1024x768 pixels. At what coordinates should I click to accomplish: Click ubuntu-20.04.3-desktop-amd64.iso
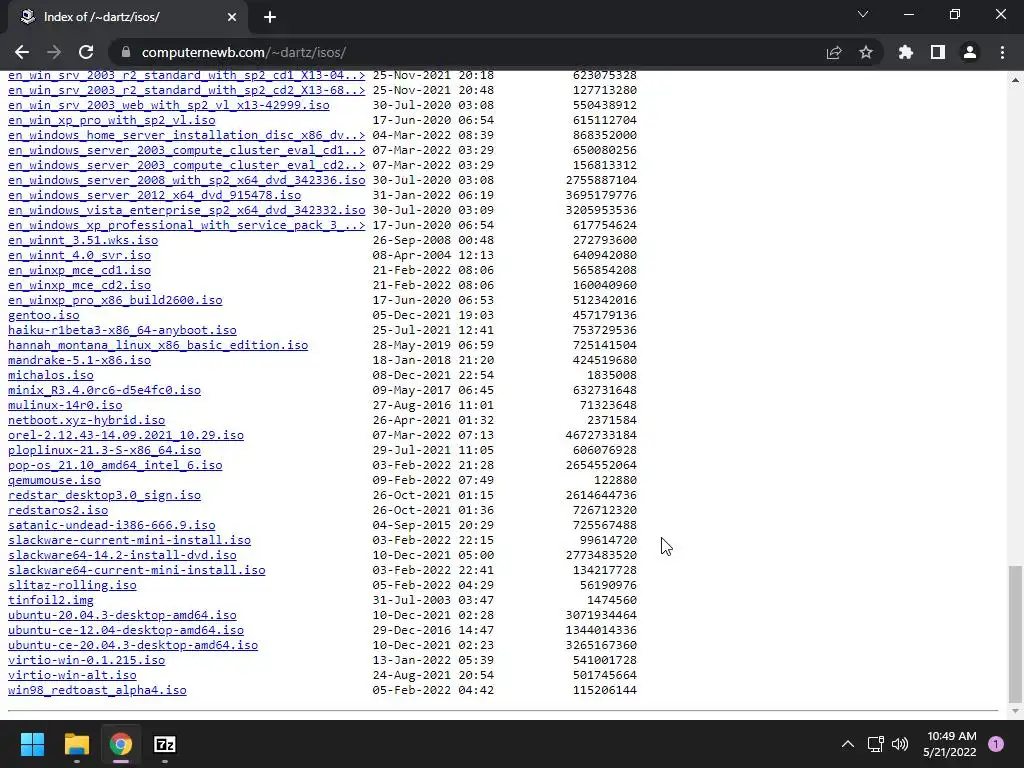coord(122,616)
